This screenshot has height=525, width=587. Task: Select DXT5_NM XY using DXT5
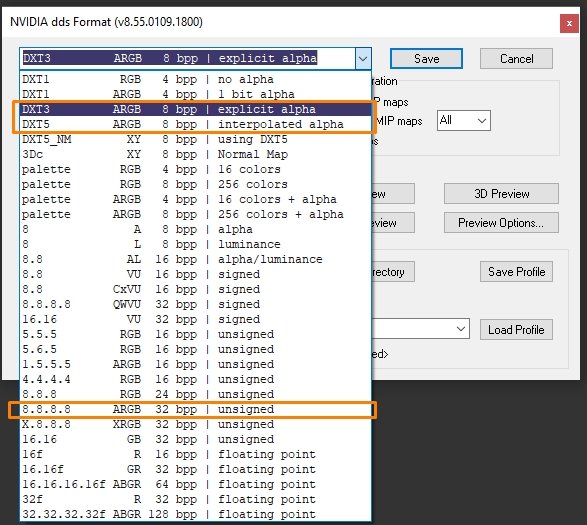tap(195, 139)
